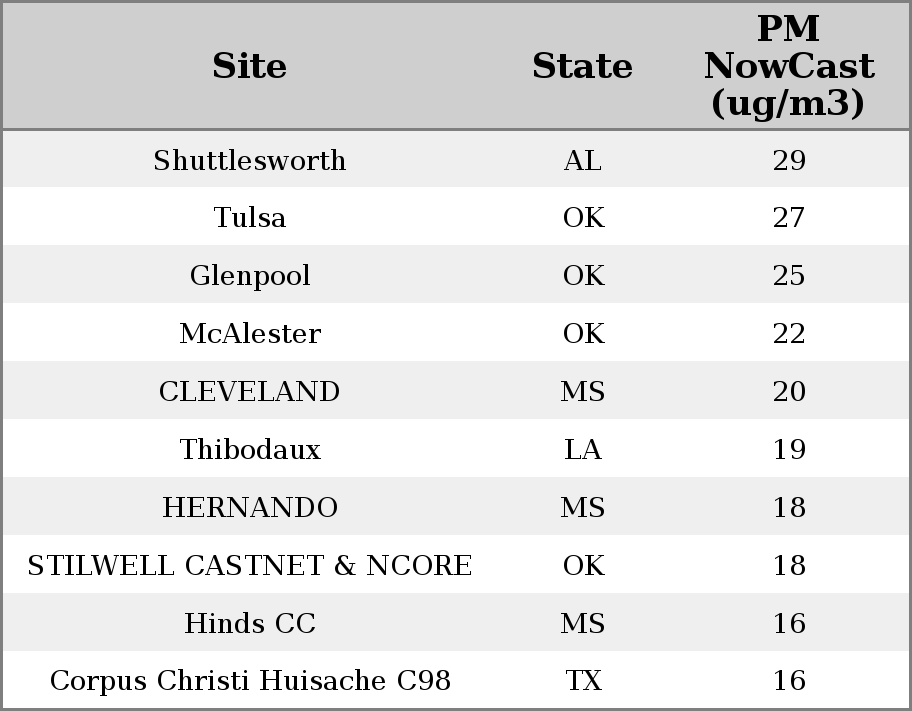The width and height of the screenshot is (912, 711).
Task: Select the PM value 29
Action: pyautogui.click(x=789, y=160)
